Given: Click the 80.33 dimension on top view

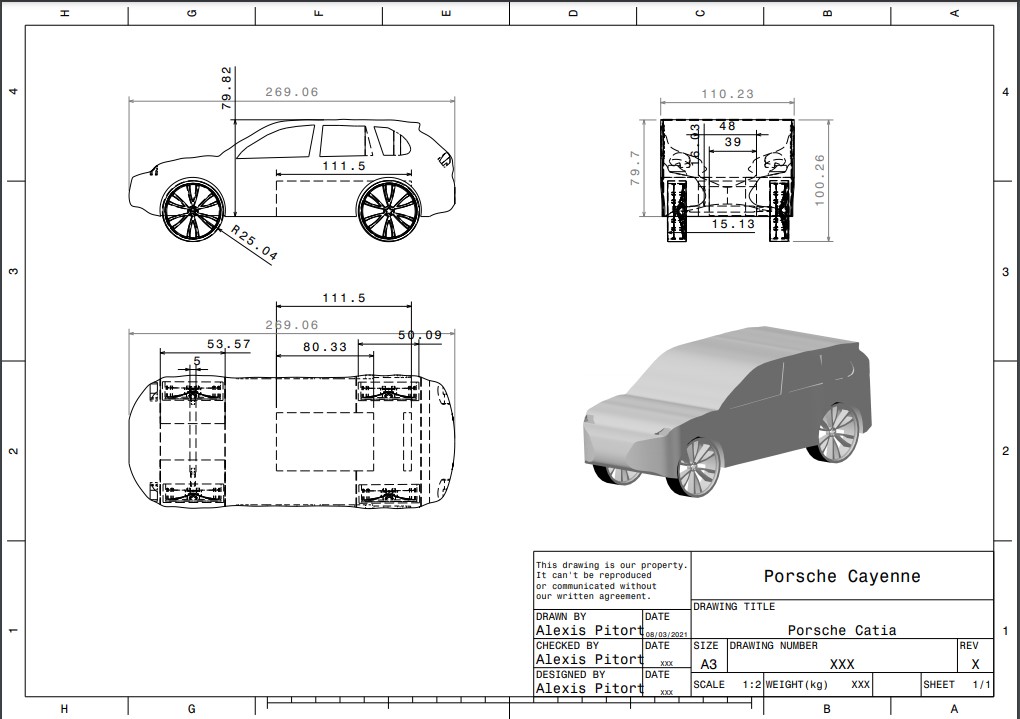Looking at the screenshot, I should [x=325, y=347].
